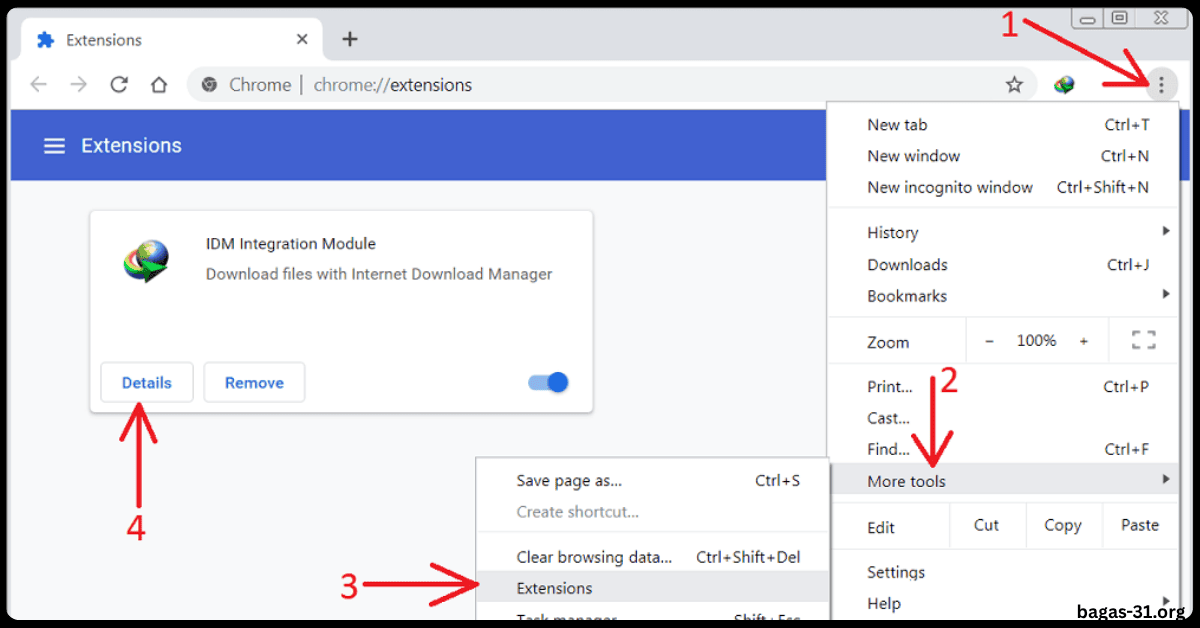Viewport: 1200px width, 628px height.
Task: Click the IDM extension toolbar icon
Action: pyautogui.click(x=1064, y=85)
